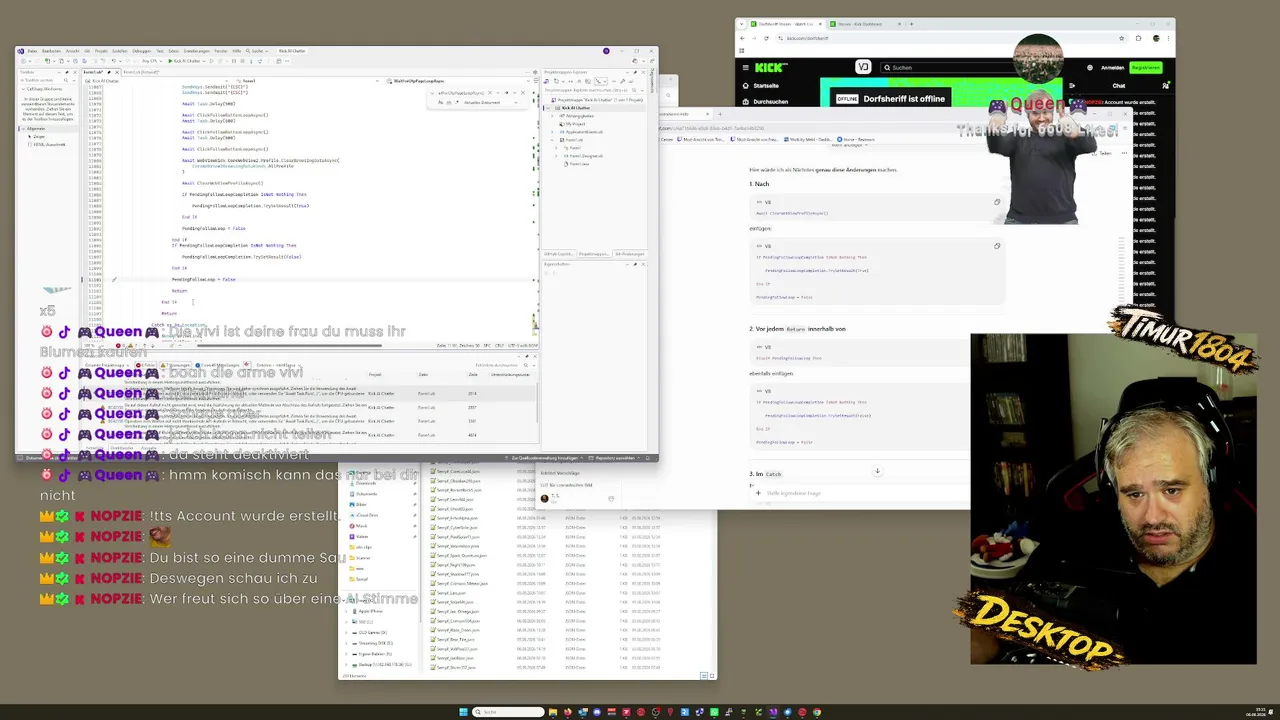1280x720 pixels.
Task: Reload the kick.com page
Action: coord(766,38)
